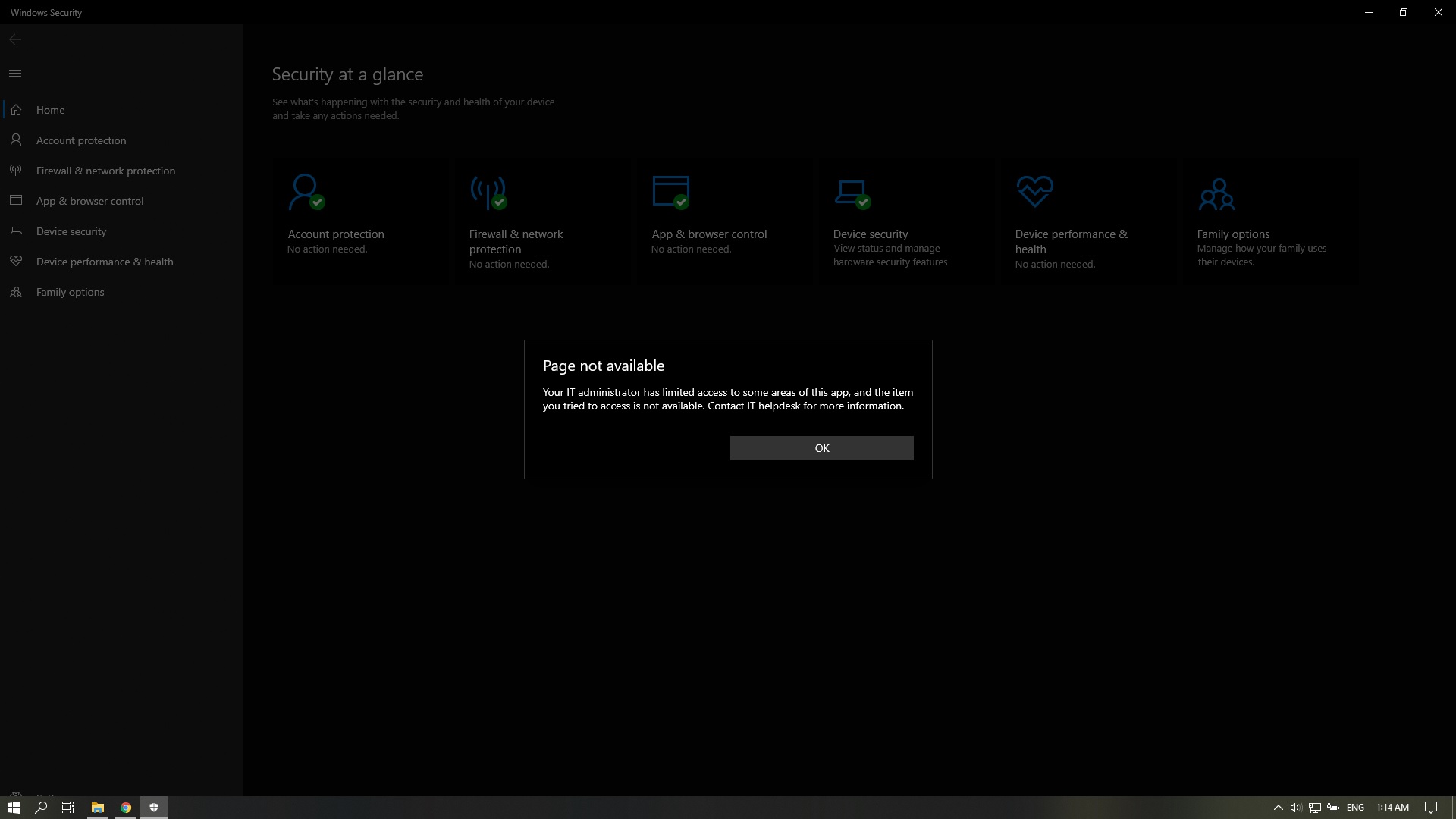Click Device performance & health heart icon
The height and width of the screenshot is (819, 1456).
pyautogui.click(x=1034, y=192)
